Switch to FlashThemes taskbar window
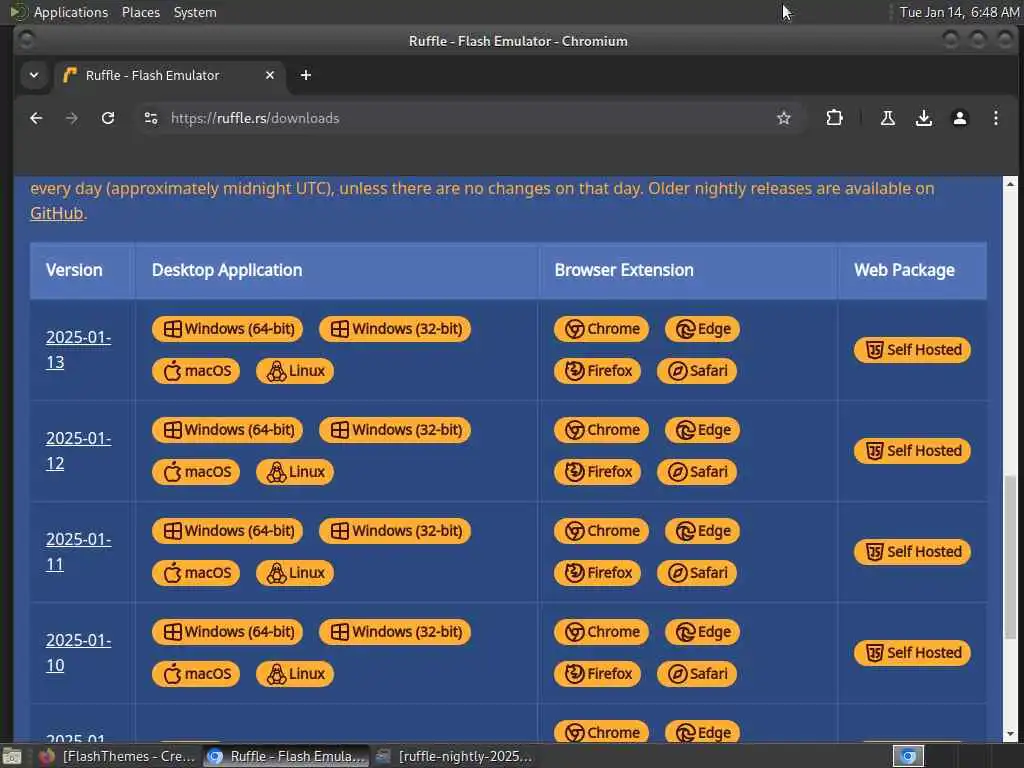This screenshot has width=1024, height=768. pyautogui.click(x=118, y=756)
